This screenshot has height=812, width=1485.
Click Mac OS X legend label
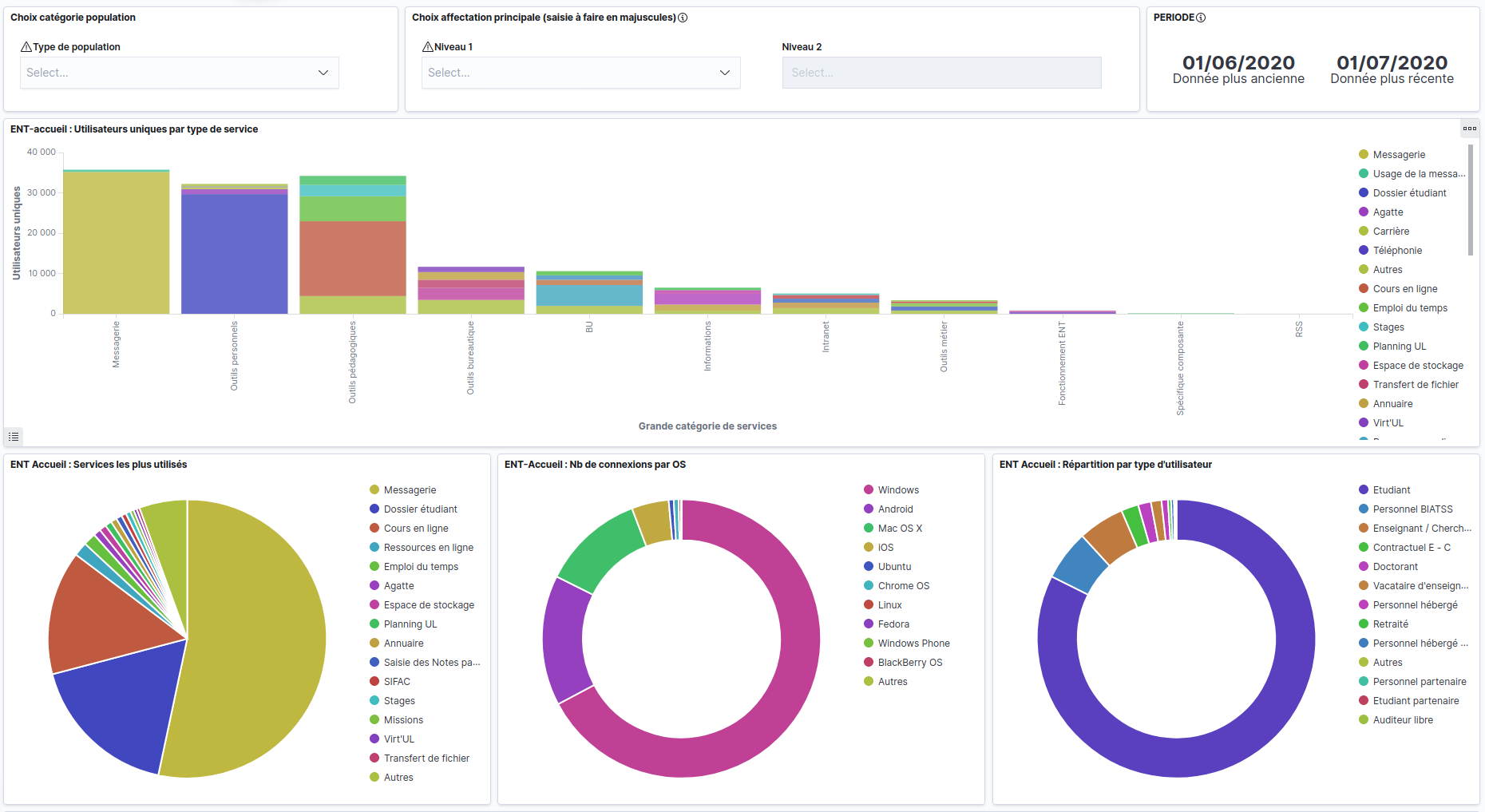click(900, 529)
